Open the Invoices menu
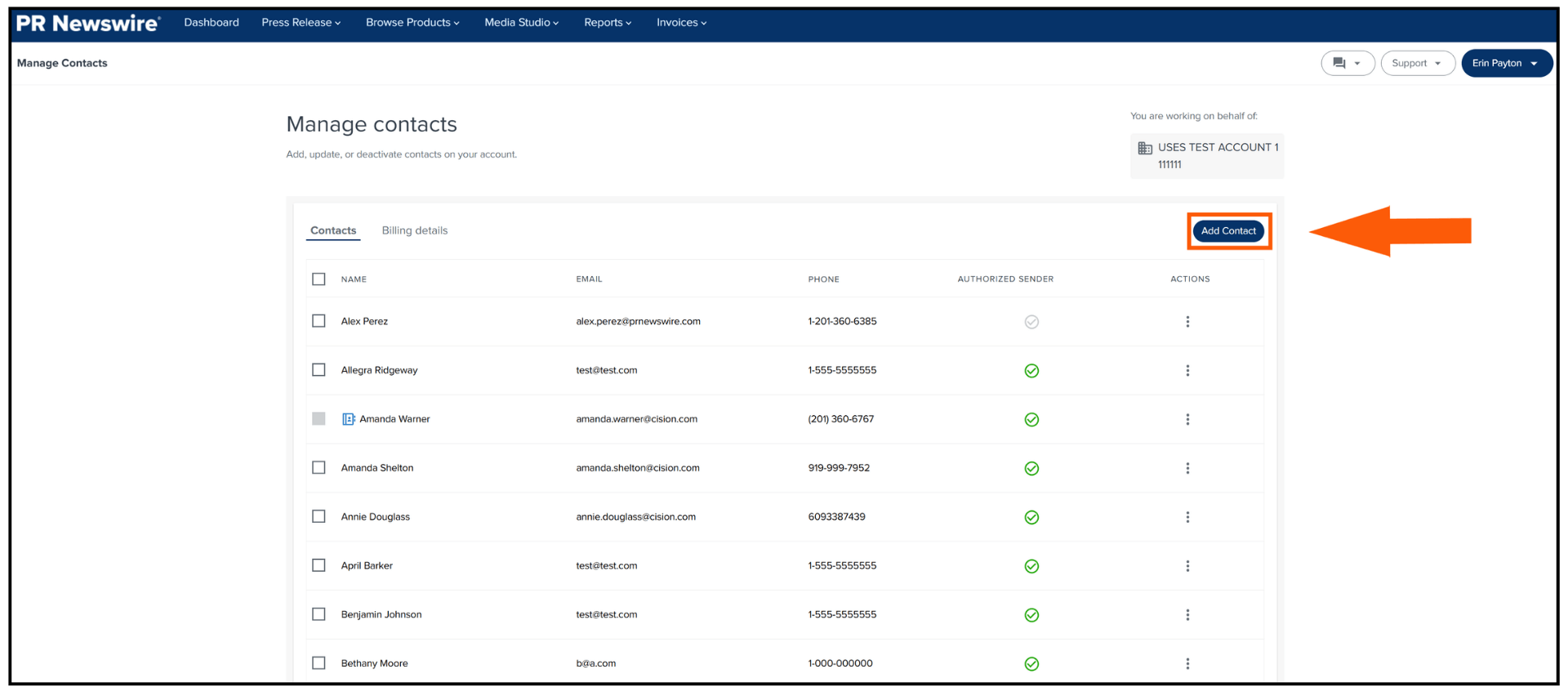The height and width of the screenshot is (692, 1568). click(681, 23)
